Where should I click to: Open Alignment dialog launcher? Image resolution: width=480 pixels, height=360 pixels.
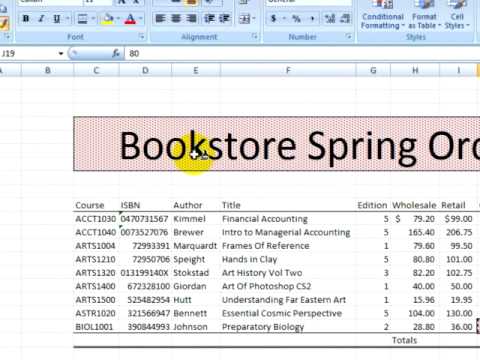coord(255,36)
